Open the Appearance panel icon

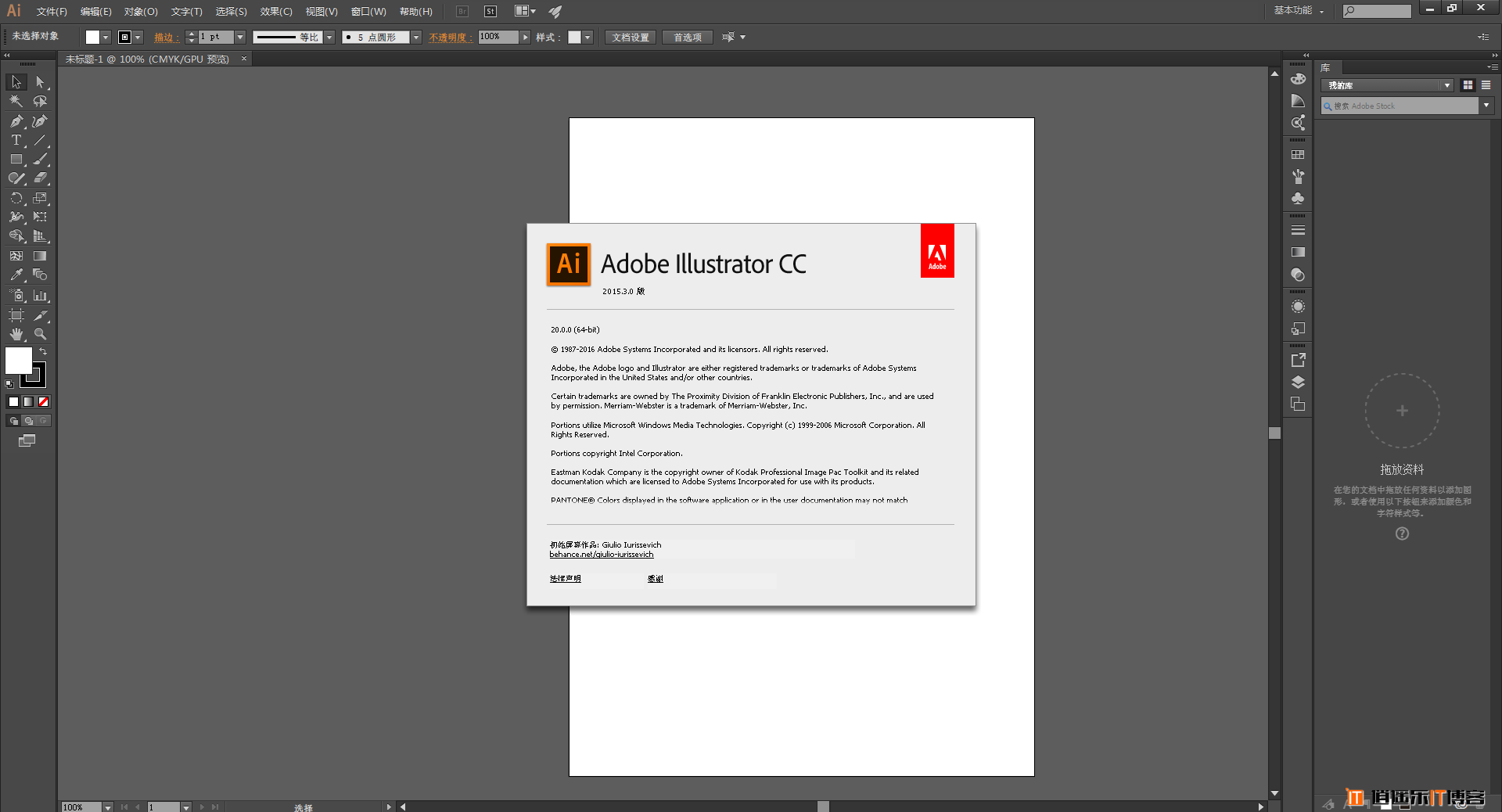click(1298, 307)
